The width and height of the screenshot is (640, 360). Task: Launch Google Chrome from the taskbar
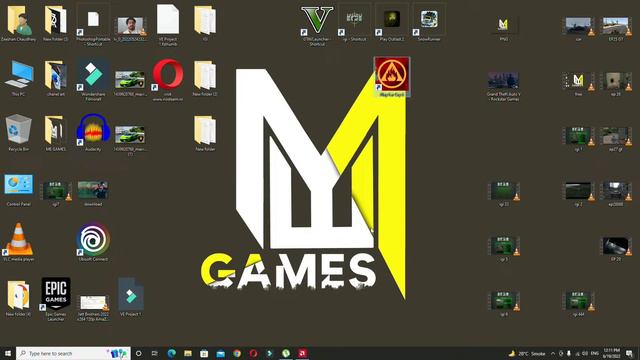click(x=237, y=353)
